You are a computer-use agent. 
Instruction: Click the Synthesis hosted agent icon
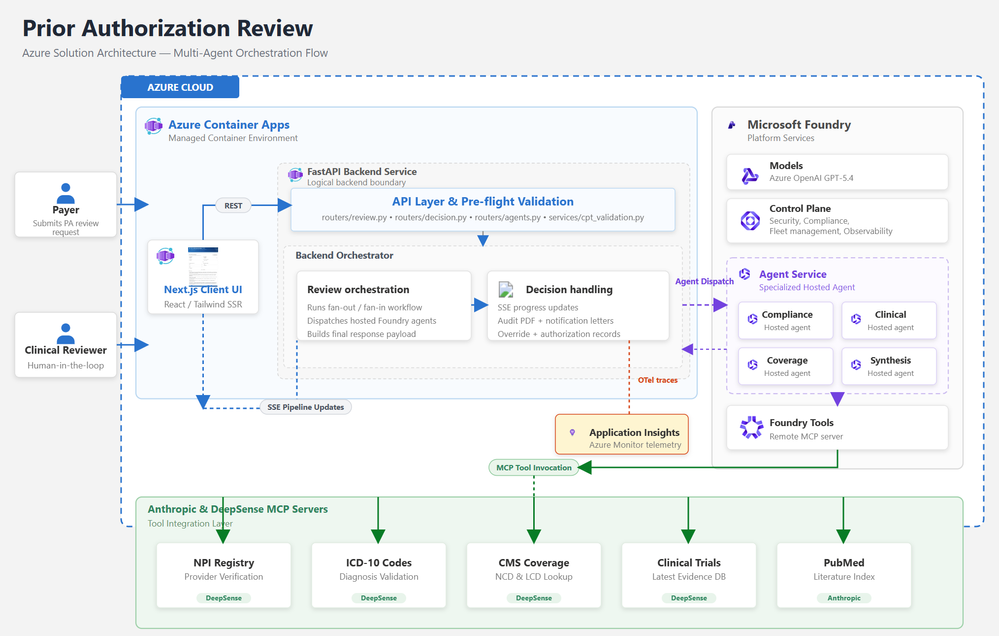coord(856,365)
